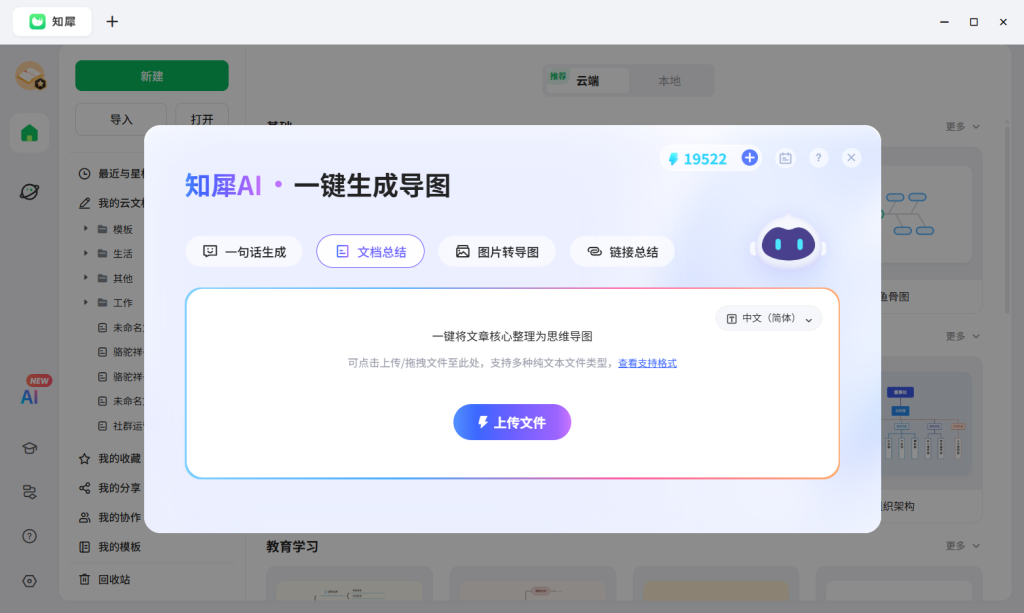1024x613 pixels.
Task: Open 我的分享 in the sidebar
Action: click(110, 488)
